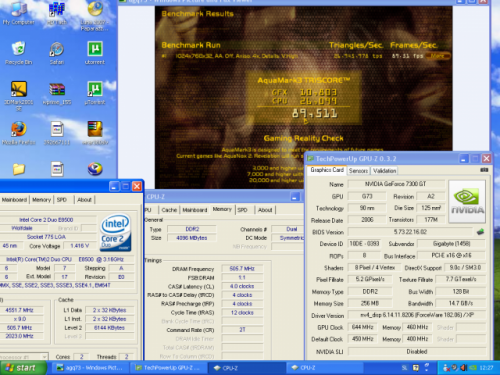This screenshot has height=375, width=500.
Task: Open the About tab in CPU-Z Memory window
Action: (x=265, y=210)
